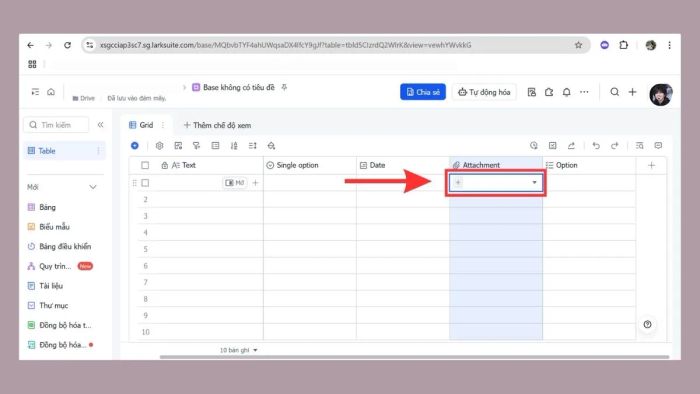Add new column with plus header

[x=651, y=165]
